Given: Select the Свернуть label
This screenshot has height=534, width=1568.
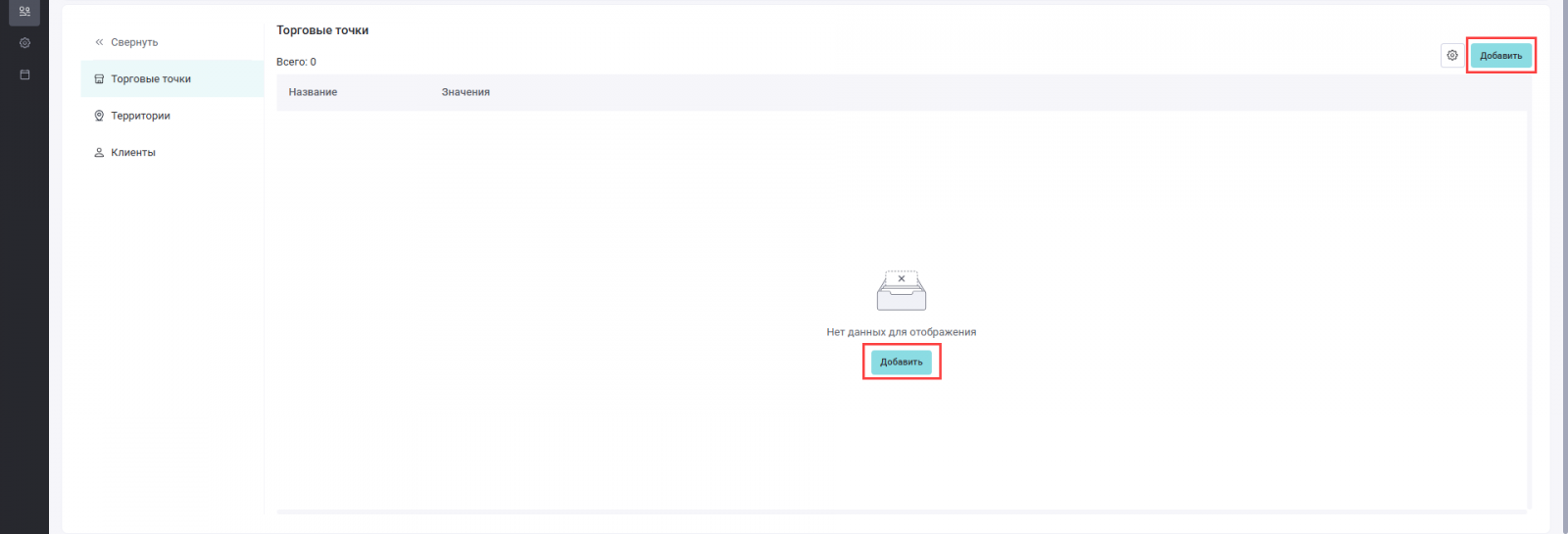Looking at the screenshot, I should (x=134, y=42).
